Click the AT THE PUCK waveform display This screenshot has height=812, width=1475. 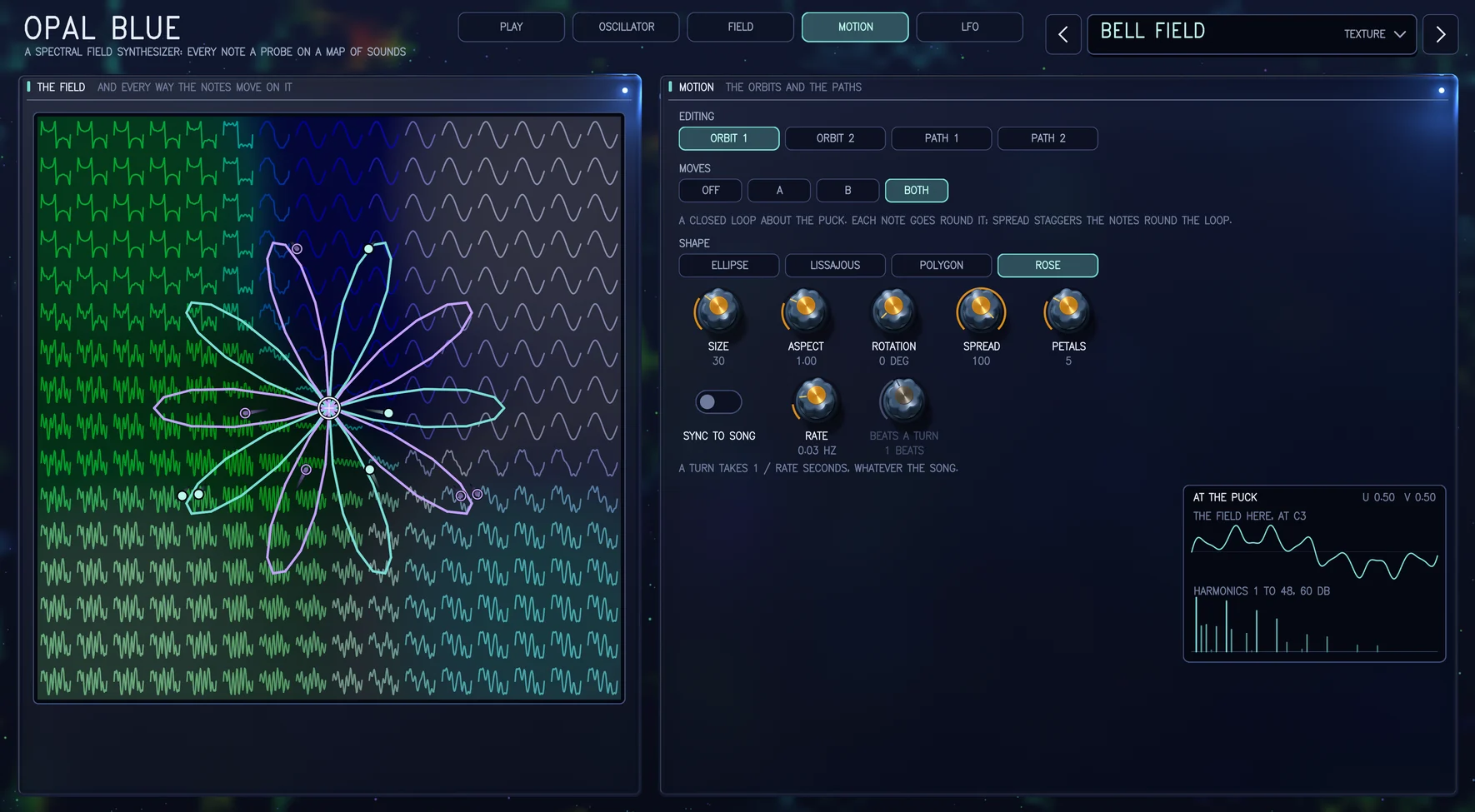pos(1314,553)
